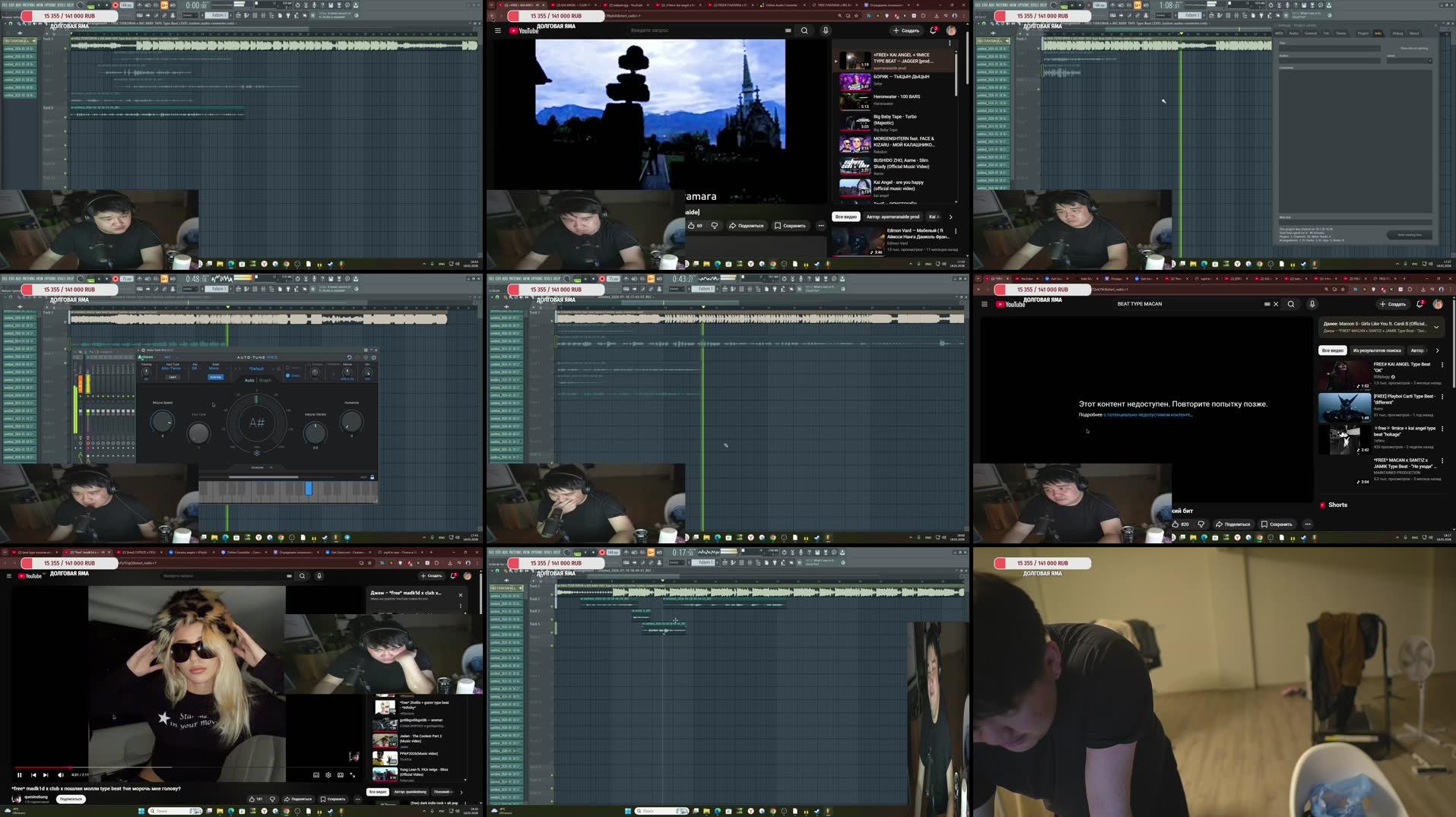This screenshot has width=1456, height=817.
Task: Switch to the Graph tab in Auto-Tune
Action: coord(265,380)
